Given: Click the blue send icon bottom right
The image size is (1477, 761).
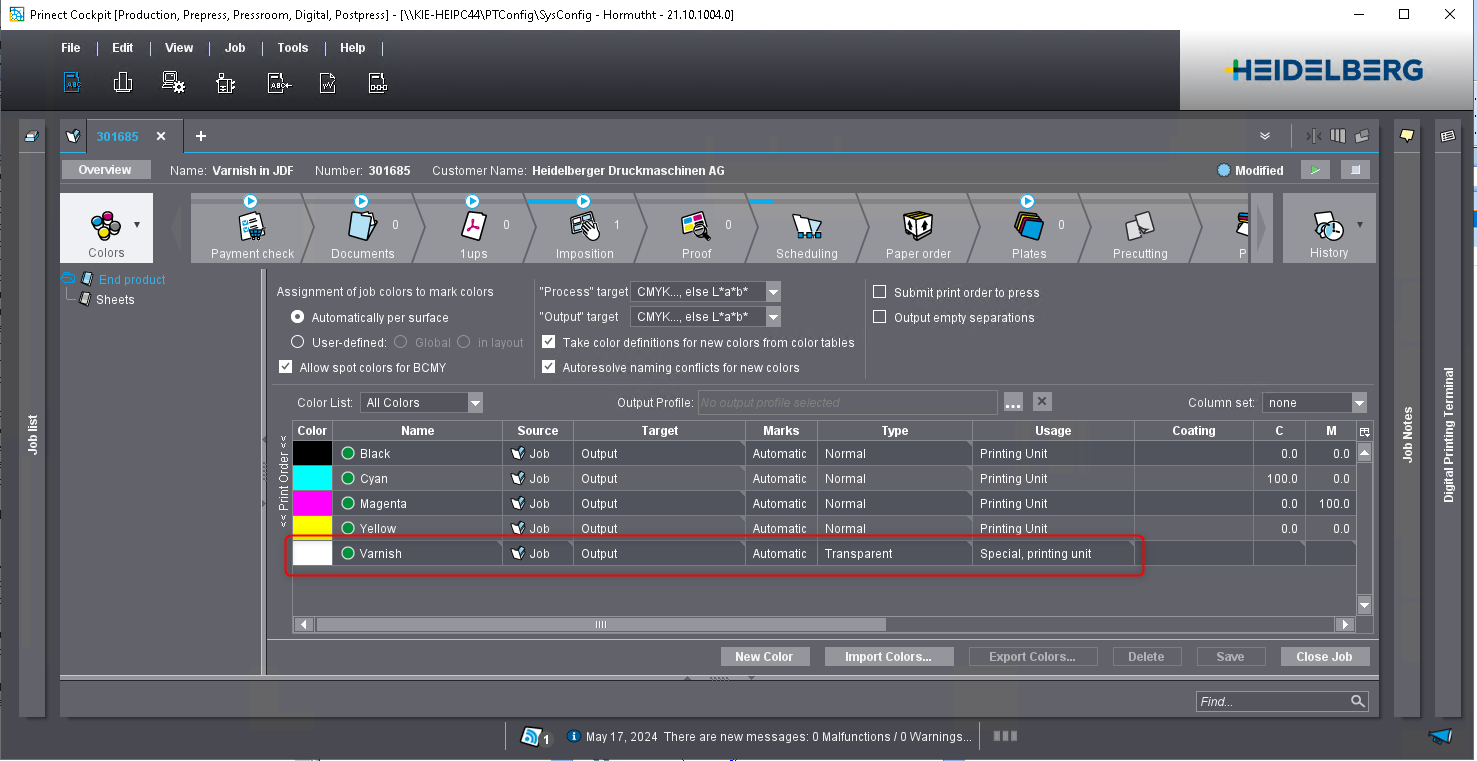Looking at the screenshot, I should coord(1440,737).
